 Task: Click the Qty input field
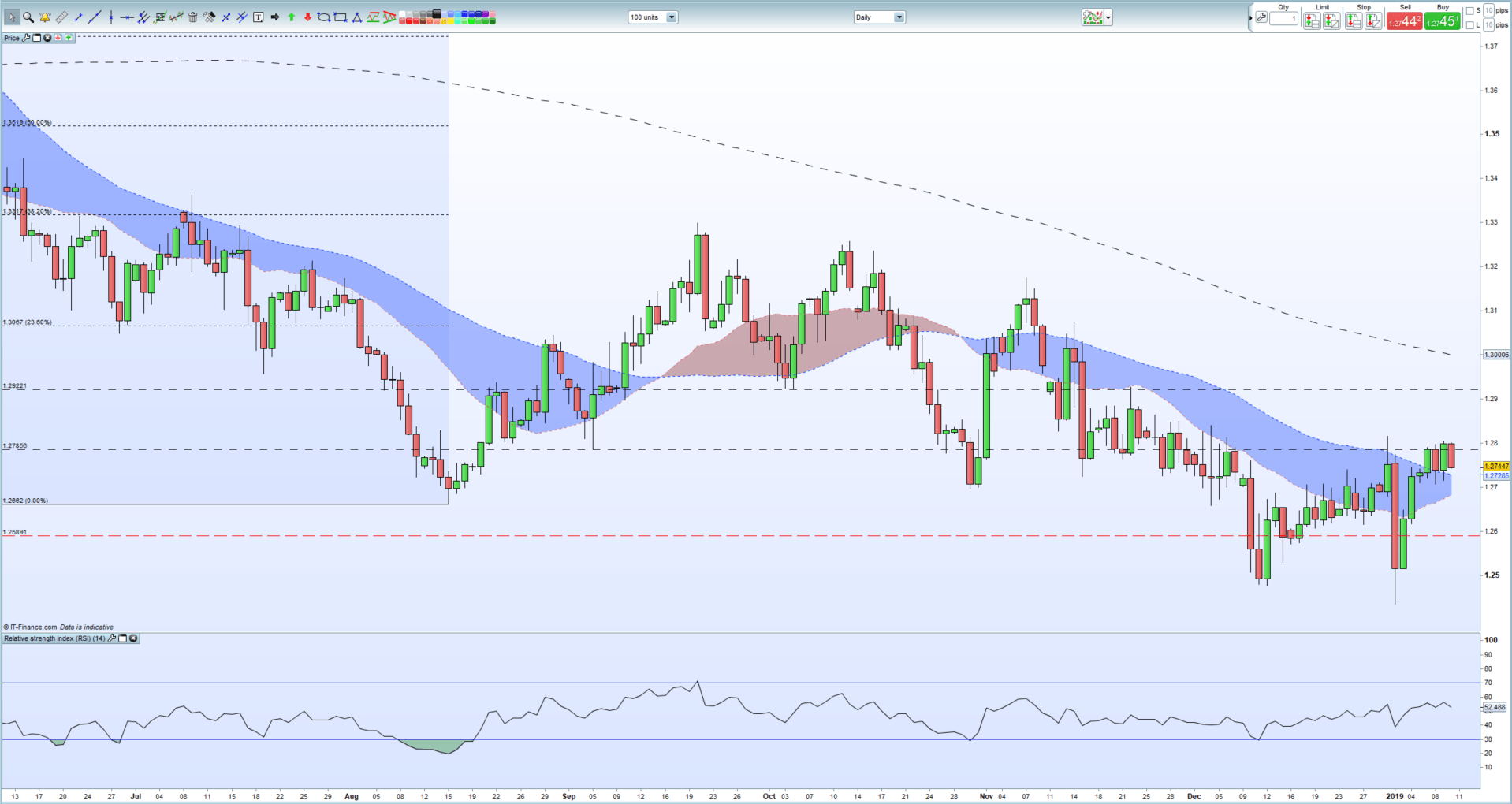point(1283,18)
